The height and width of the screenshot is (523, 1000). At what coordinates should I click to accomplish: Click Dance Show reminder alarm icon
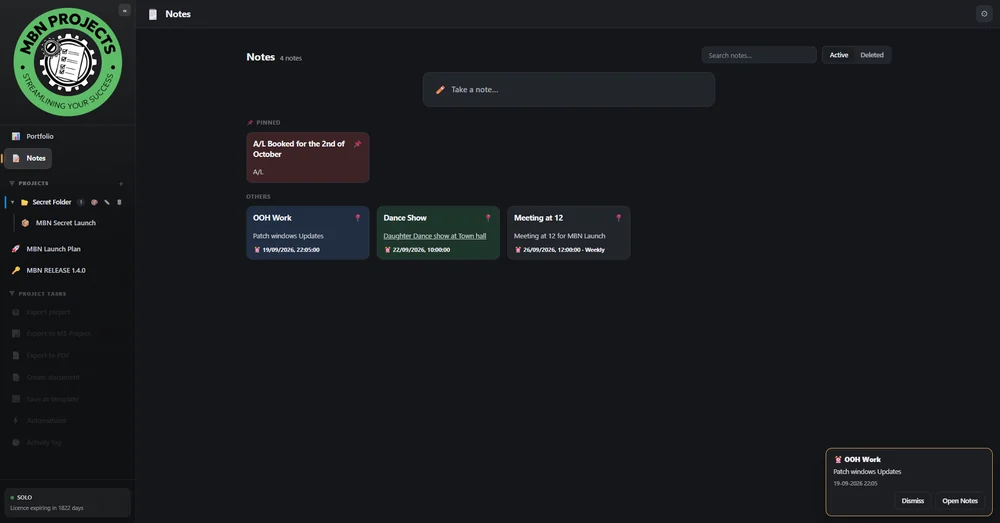(x=387, y=250)
